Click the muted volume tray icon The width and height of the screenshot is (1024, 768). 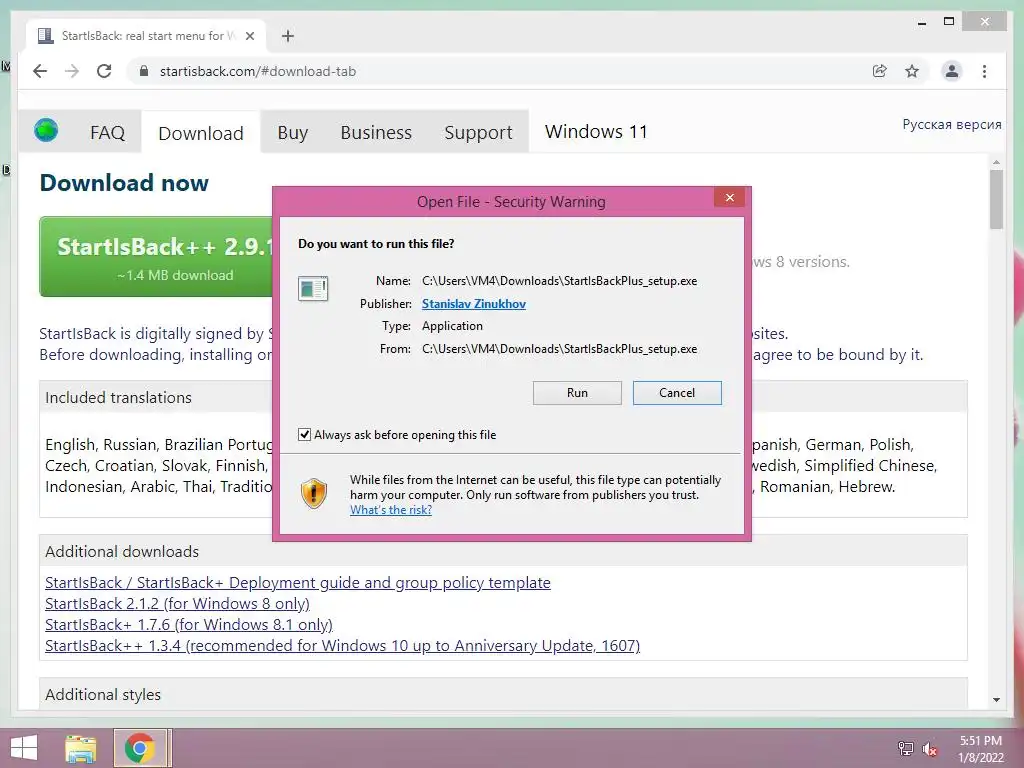pos(929,748)
